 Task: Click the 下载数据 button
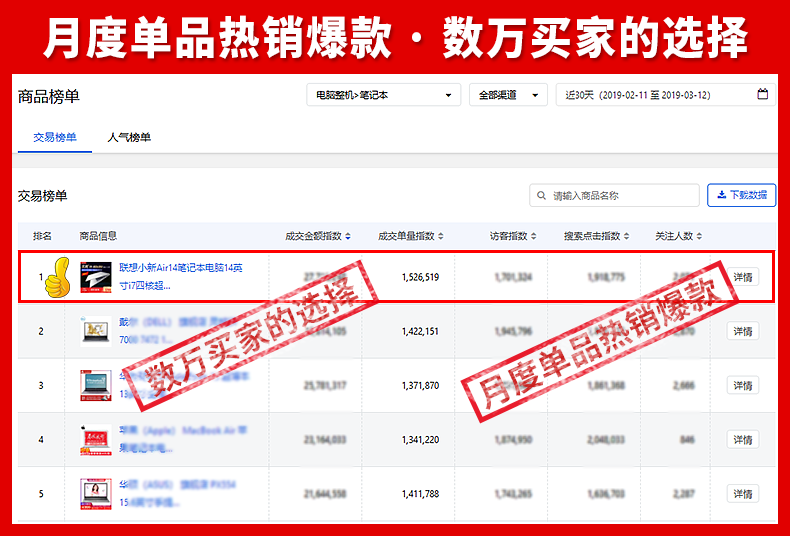(742, 195)
